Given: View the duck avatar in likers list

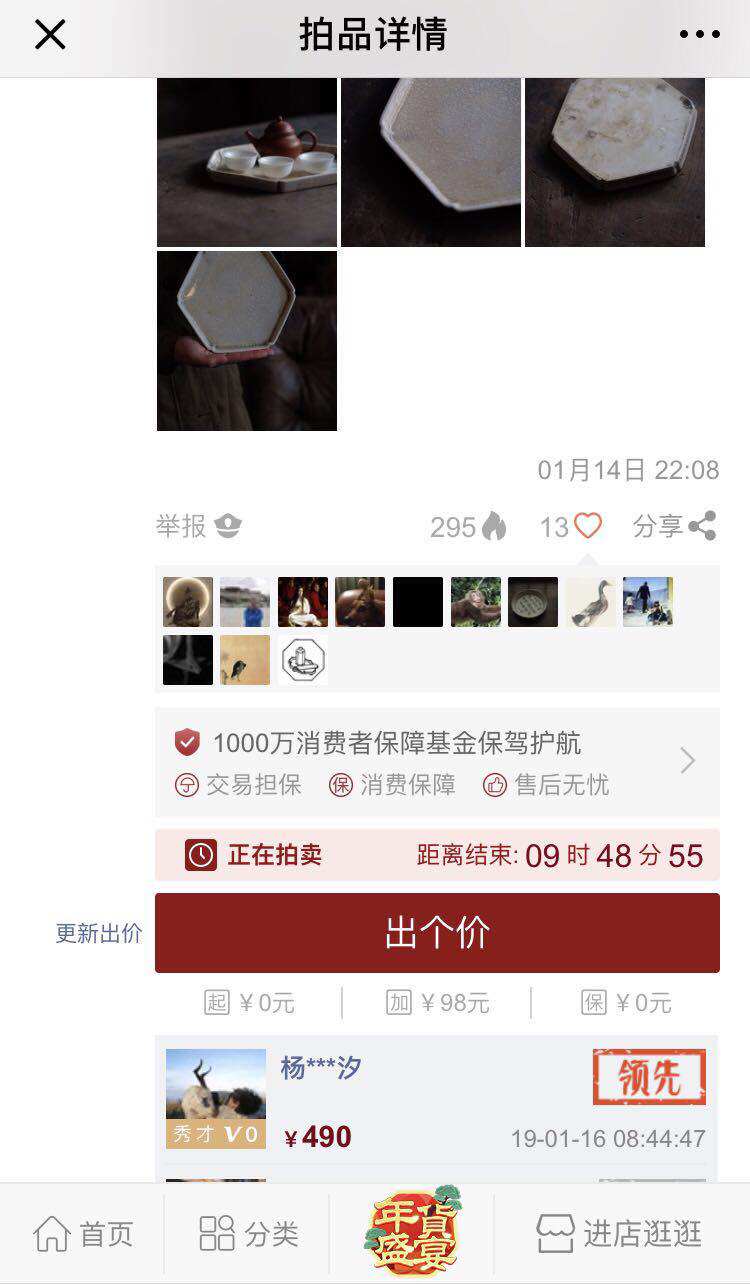Looking at the screenshot, I should pyautogui.click(x=591, y=602).
